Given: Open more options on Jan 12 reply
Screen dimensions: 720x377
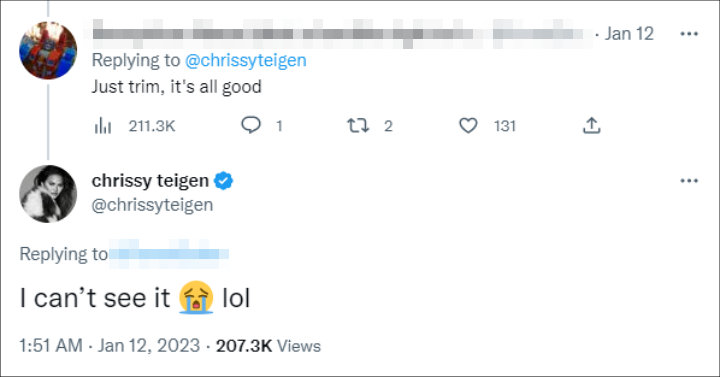Looking at the screenshot, I should click(x=689, y=34).
